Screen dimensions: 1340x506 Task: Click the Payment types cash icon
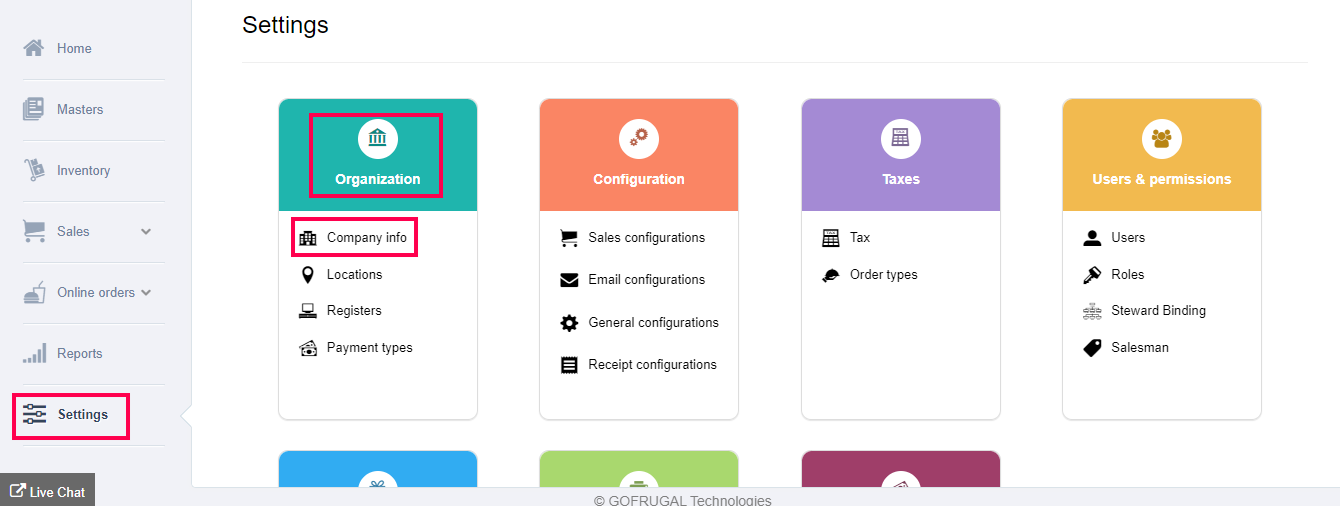(x=308, y=348)
